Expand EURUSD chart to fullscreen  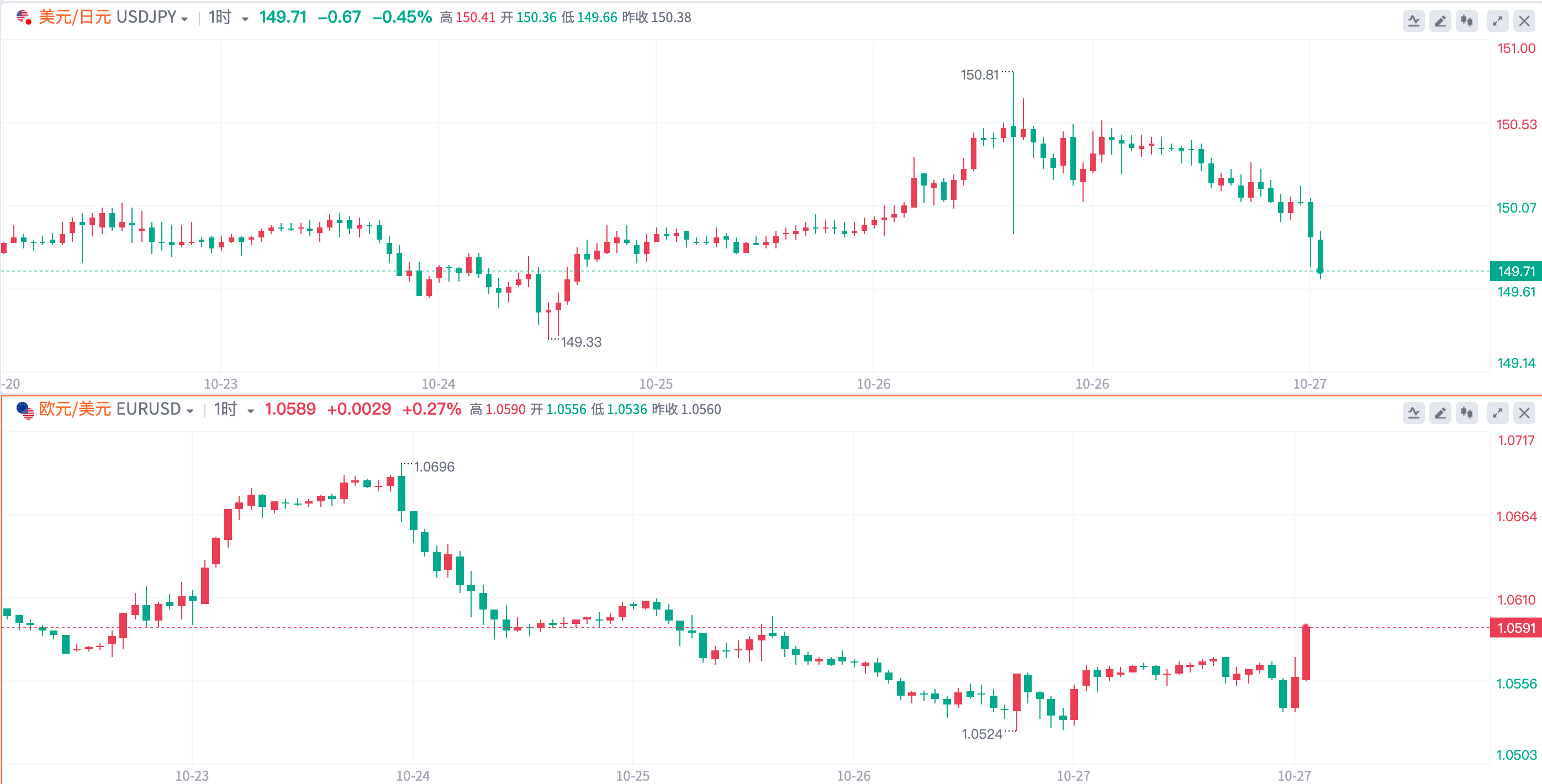[1497, 413]
